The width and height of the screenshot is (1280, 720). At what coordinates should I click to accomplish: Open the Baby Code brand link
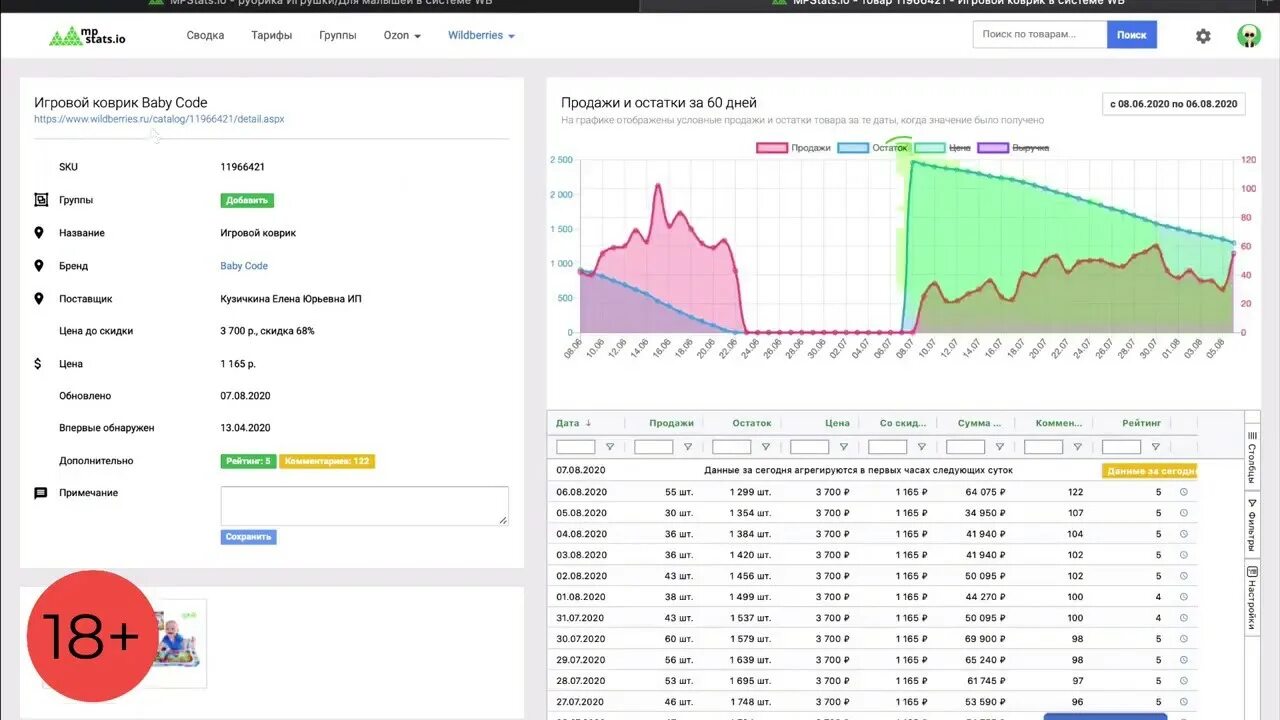pos(244,266)
